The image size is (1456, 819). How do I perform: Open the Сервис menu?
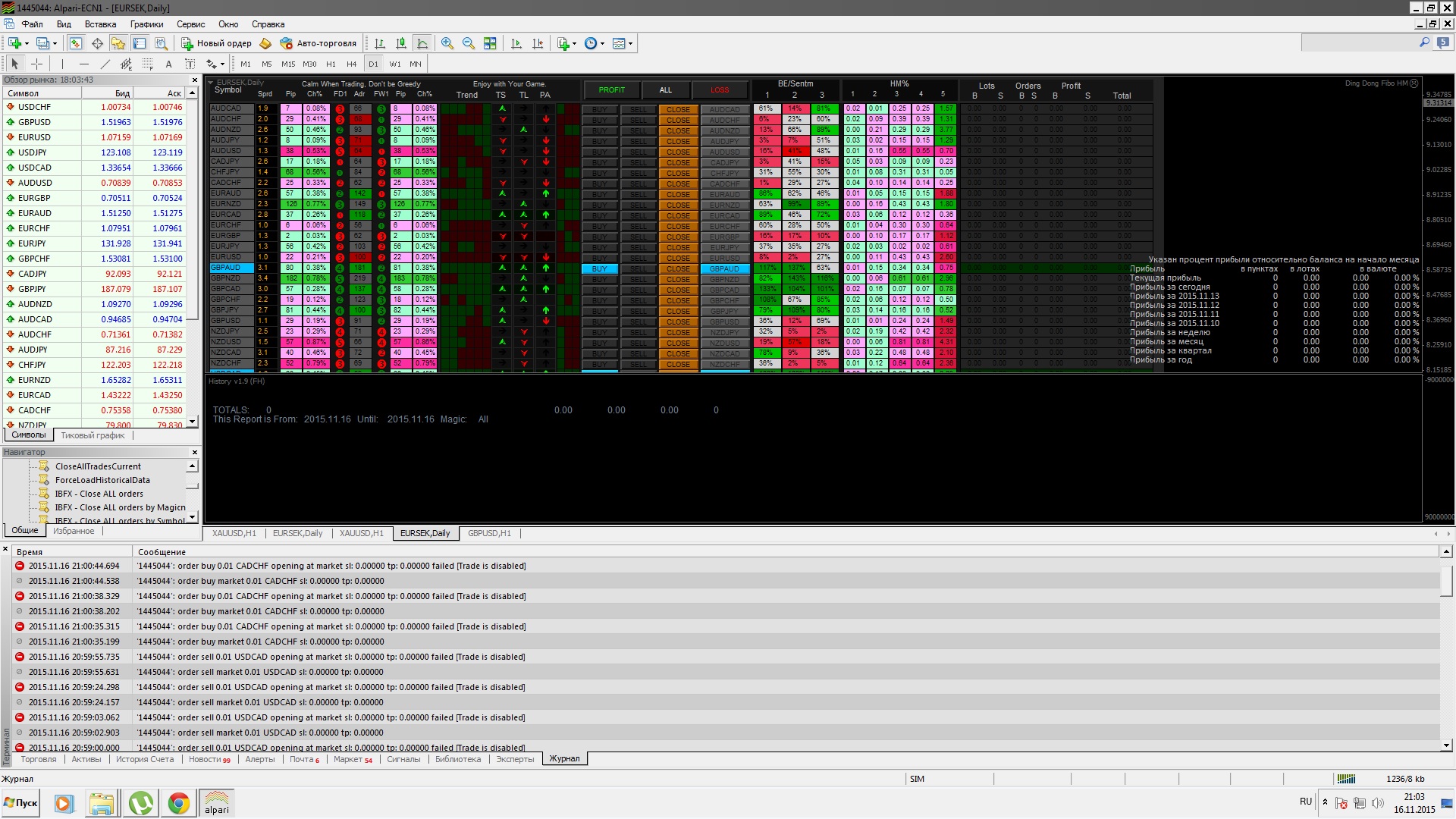click(190, 24)
